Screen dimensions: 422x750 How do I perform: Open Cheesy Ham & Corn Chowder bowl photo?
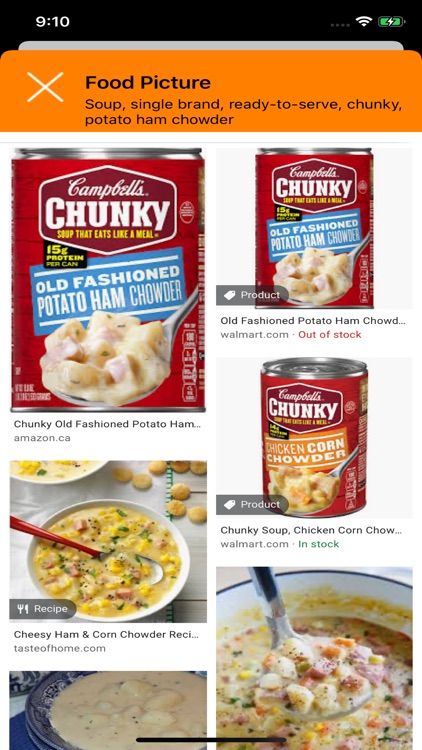[x=108, y=541]
